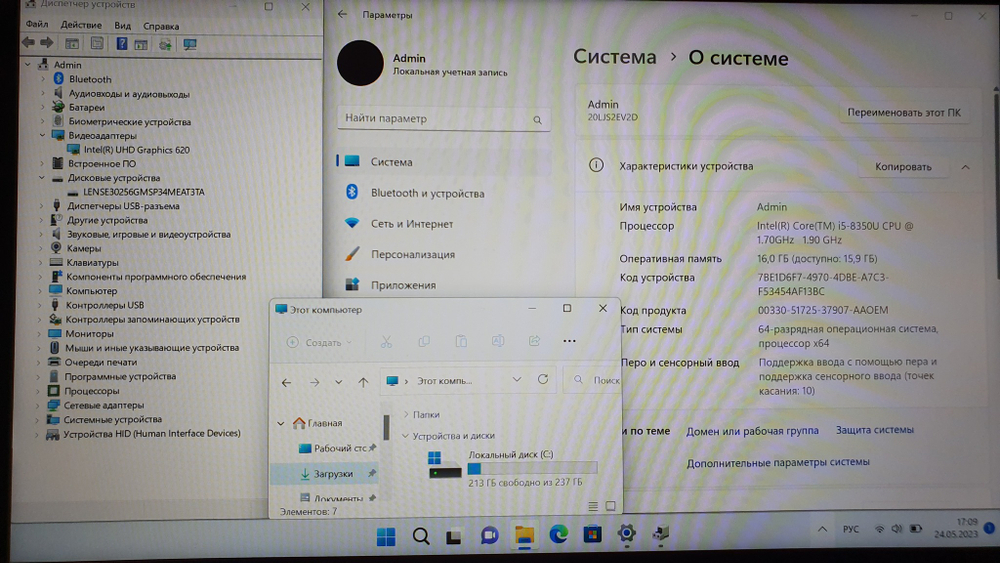Click the Поиск search box in Explorer
This screenshot has width=1000, height=563.
[x=593, y=380]
